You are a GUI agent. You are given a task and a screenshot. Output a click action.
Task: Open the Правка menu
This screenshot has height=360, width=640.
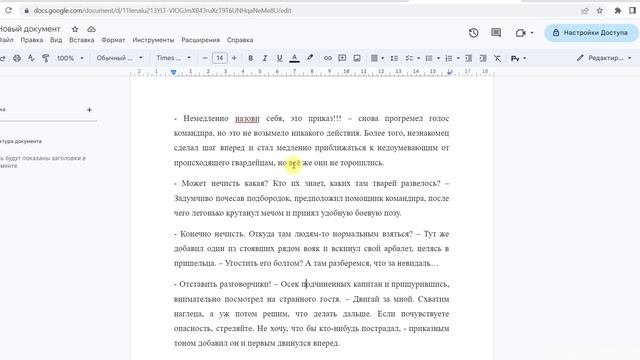(32, 40)
